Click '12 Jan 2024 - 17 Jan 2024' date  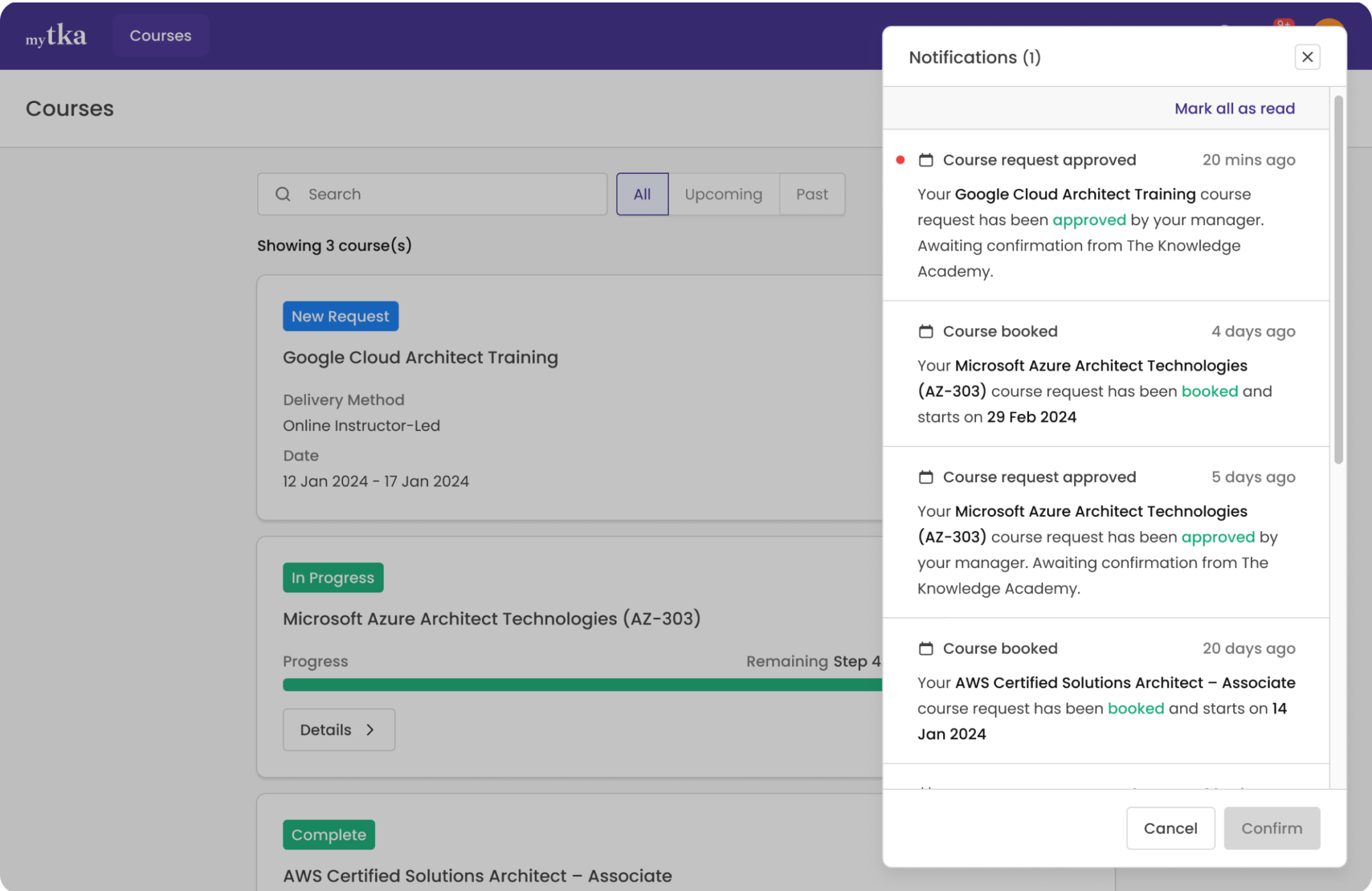point(376,481)
